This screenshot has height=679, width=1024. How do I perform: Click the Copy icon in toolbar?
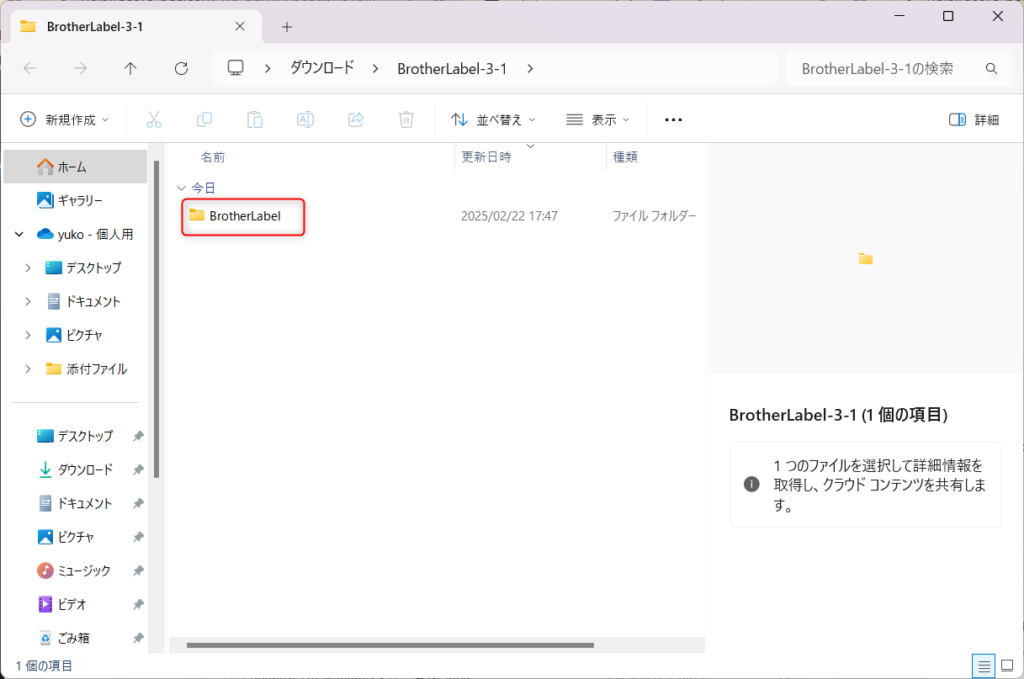click(204, 119)
